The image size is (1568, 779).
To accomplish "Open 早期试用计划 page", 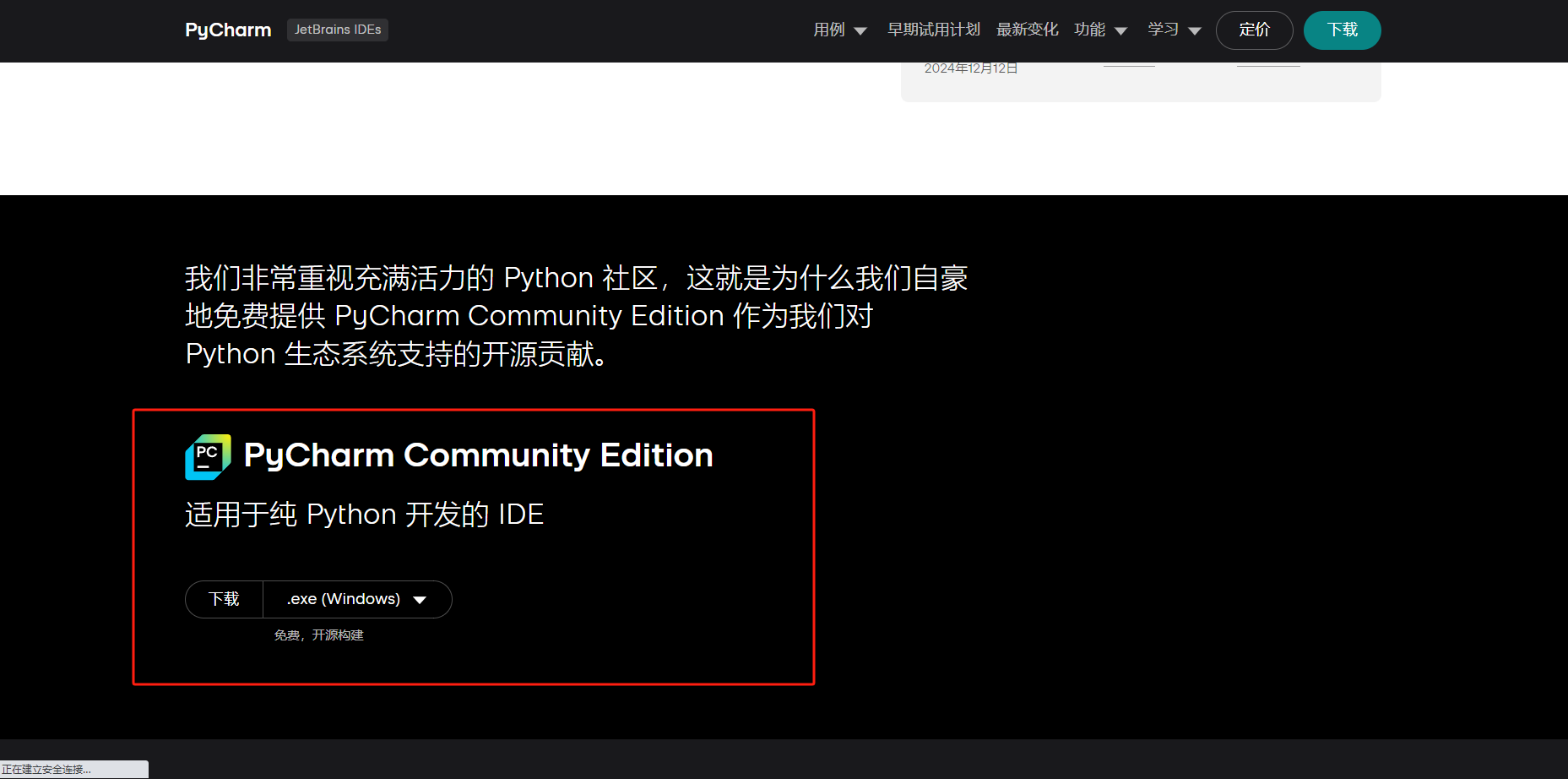I will tap(933, 30).
